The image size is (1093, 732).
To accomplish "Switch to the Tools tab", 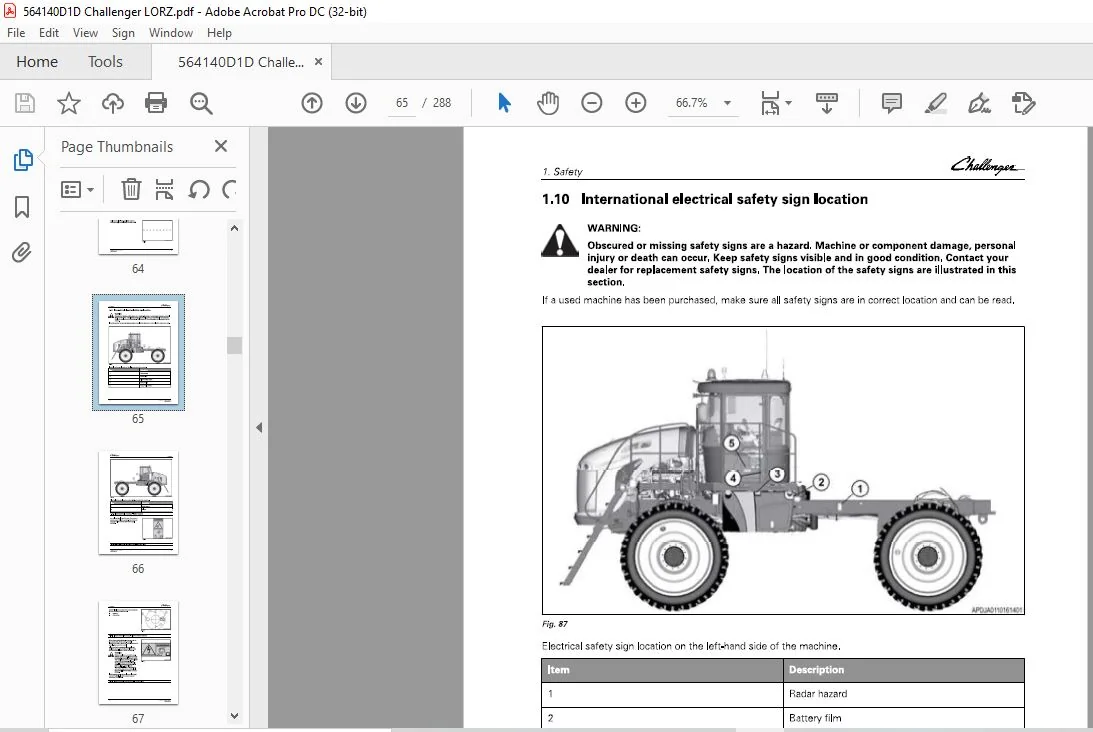I will (105, 62).
